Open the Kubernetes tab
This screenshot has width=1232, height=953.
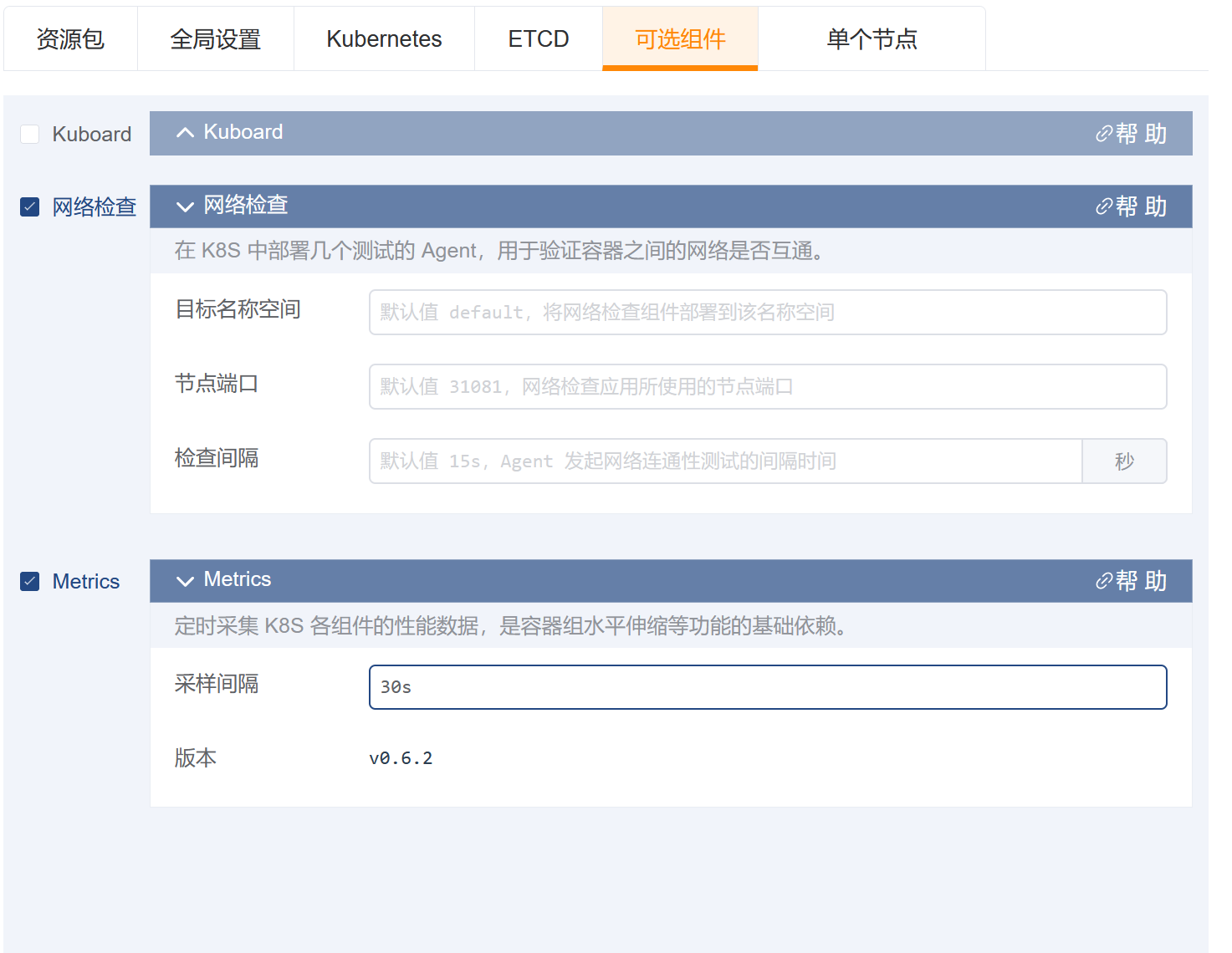384,39
